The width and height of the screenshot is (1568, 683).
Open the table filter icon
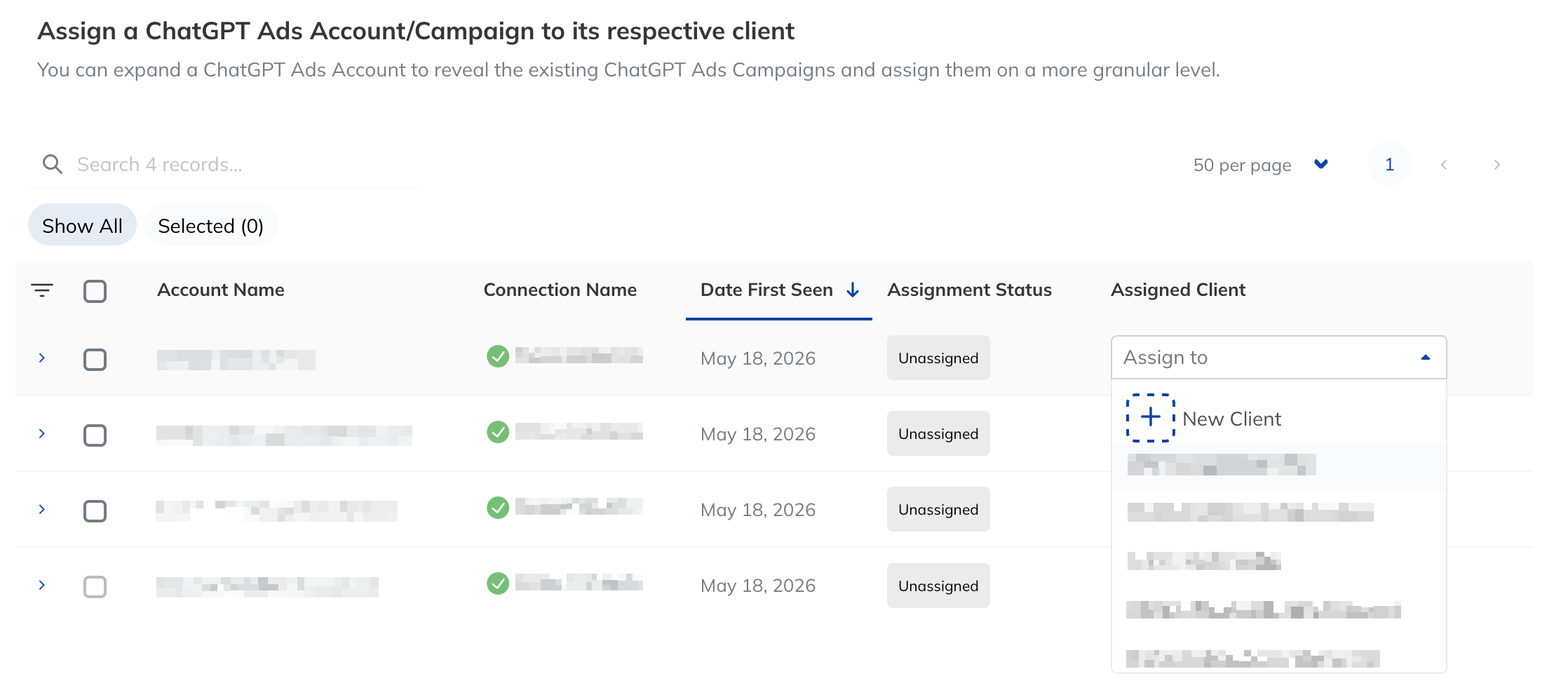pos(42,290)
